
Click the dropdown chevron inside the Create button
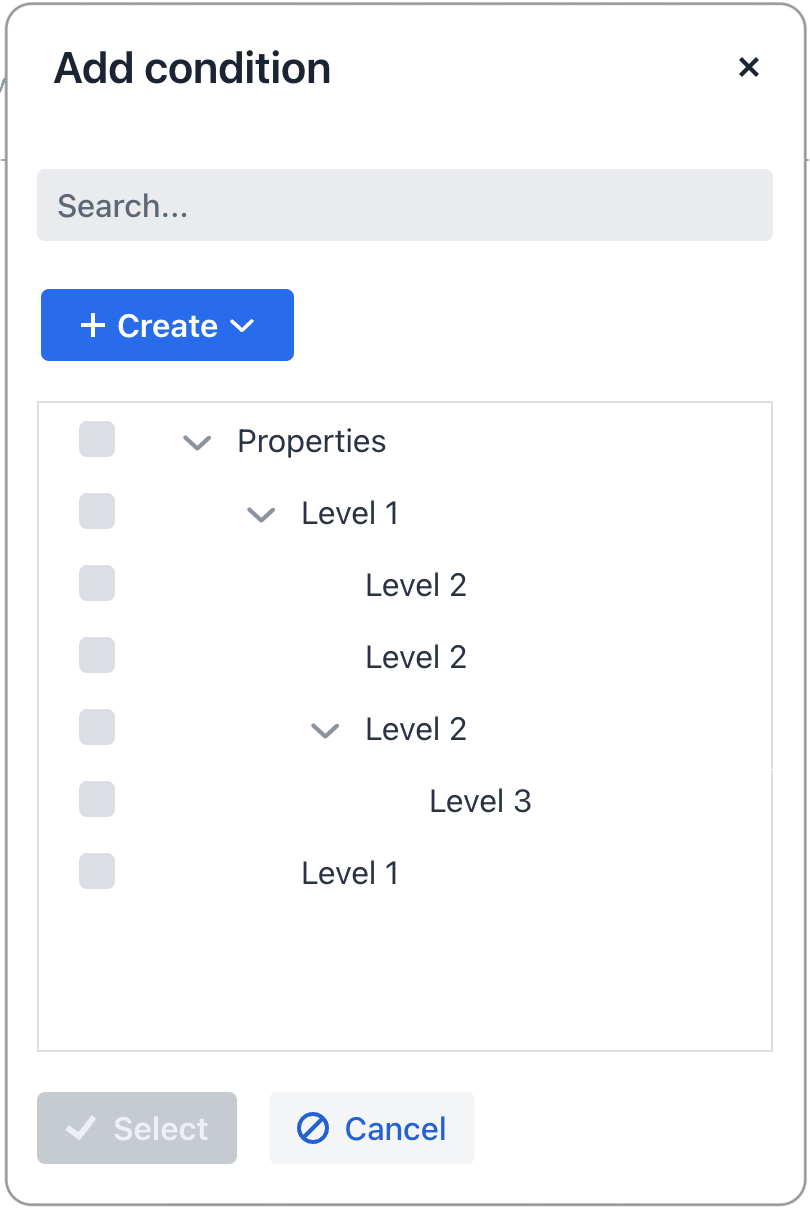click(x=241, y=325)
